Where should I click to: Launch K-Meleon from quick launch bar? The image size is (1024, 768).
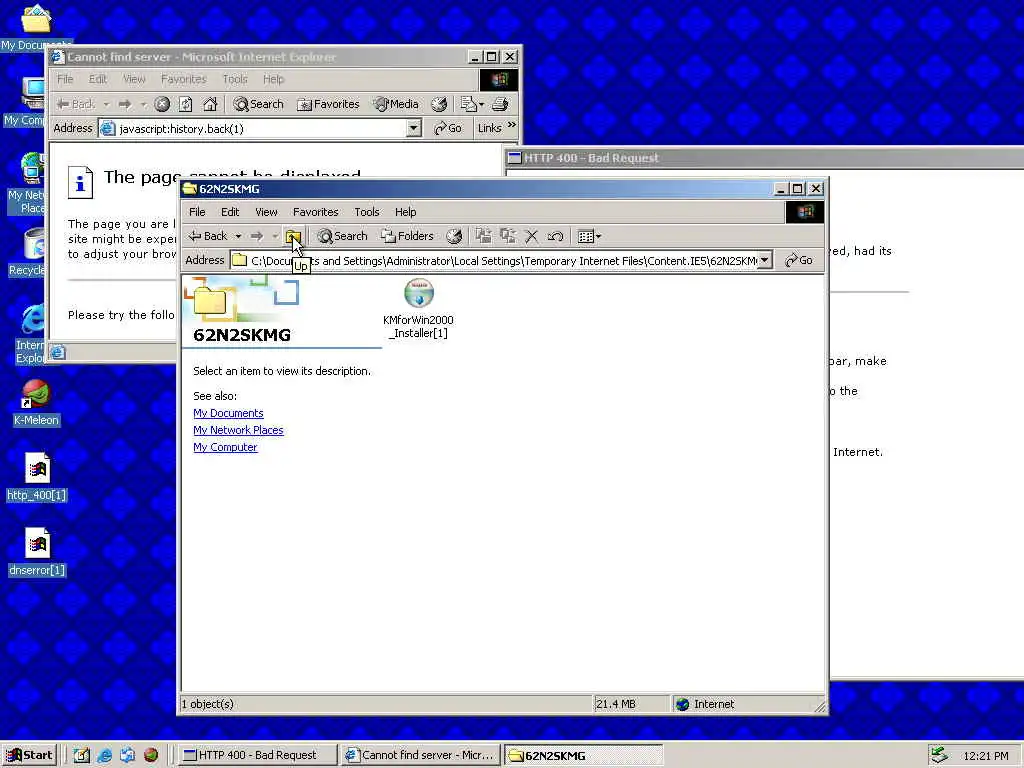pyautogui.click(x=151, y=755)
